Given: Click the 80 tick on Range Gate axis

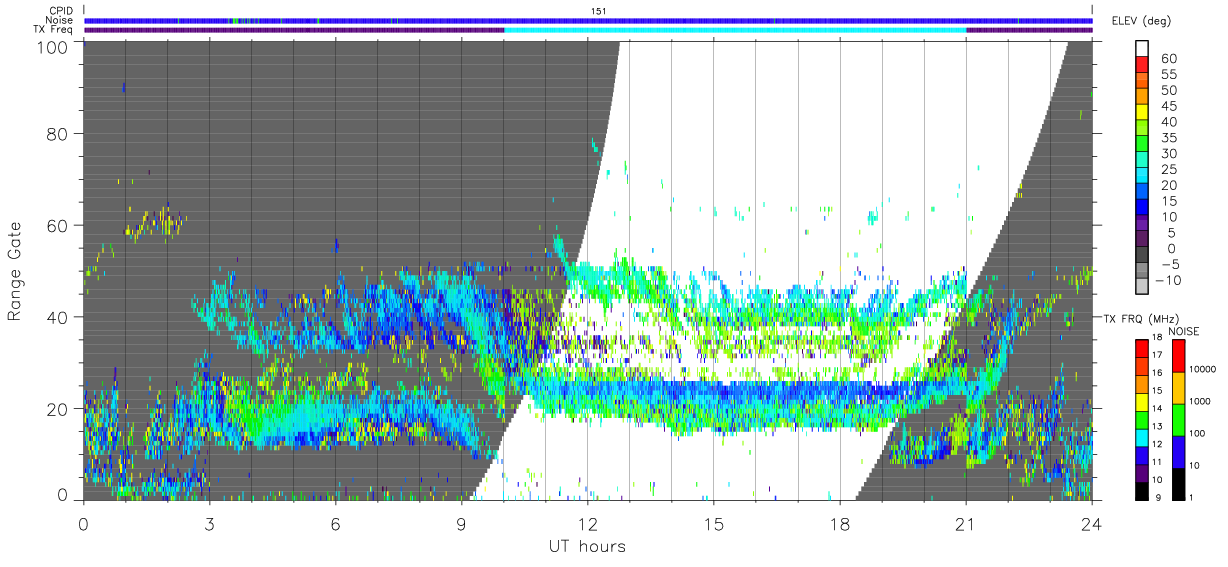Looking at the screenshot, I should pyautogui.click(x=58, y=133).
